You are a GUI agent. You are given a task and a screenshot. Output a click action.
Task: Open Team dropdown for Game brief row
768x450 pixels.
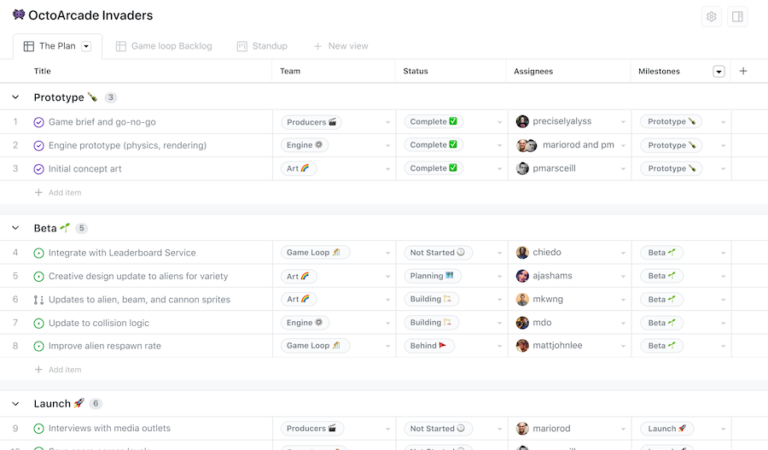click(387, 122)
